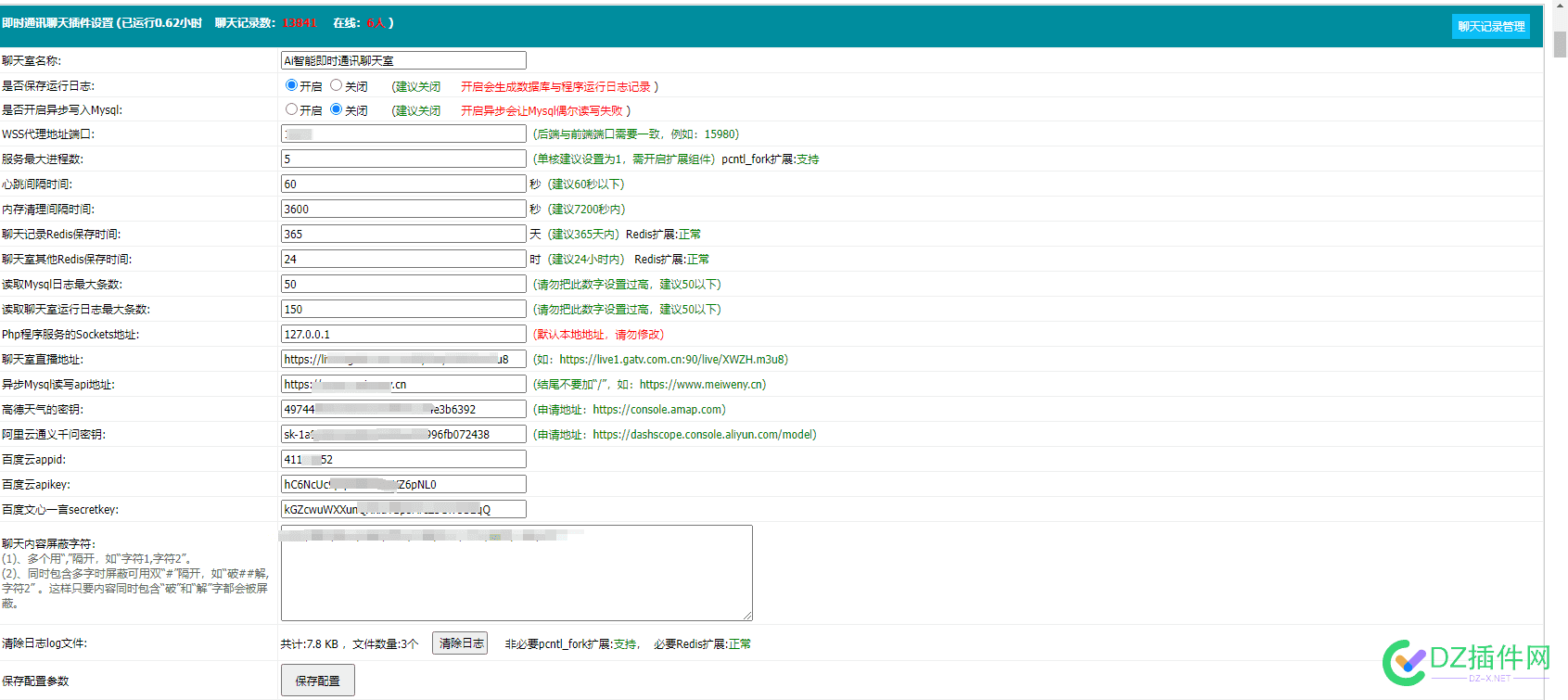The height and width of the screenshot is (700, 1568).
Task: Click the pcntl_fork扩展:支持 status text
Action: tap(771, 159)
